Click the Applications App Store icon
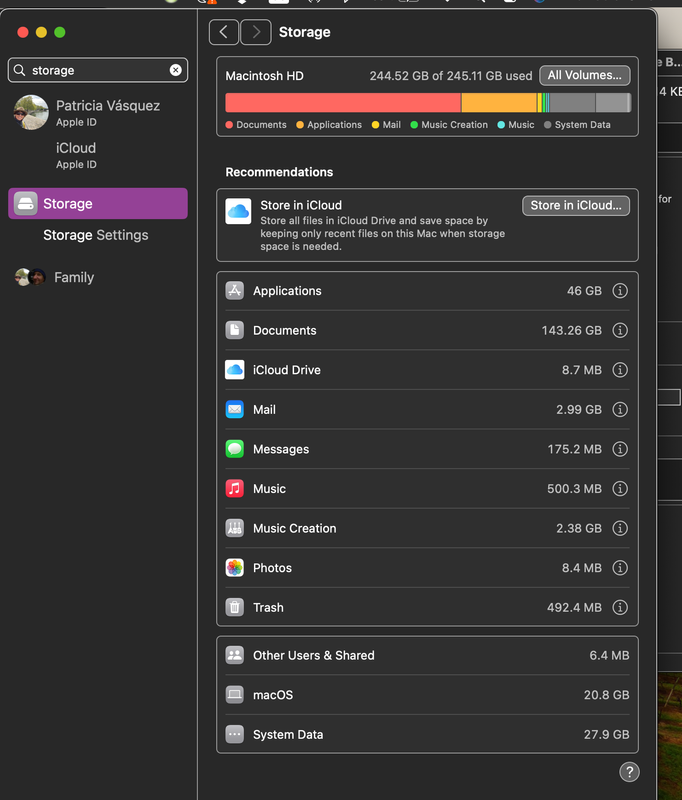 (x=235, y=291)
